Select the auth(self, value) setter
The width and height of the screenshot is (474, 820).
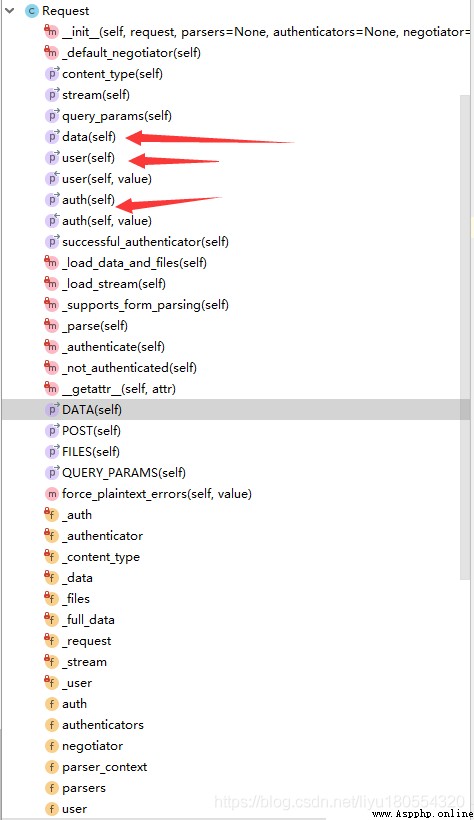pos(107,221)
